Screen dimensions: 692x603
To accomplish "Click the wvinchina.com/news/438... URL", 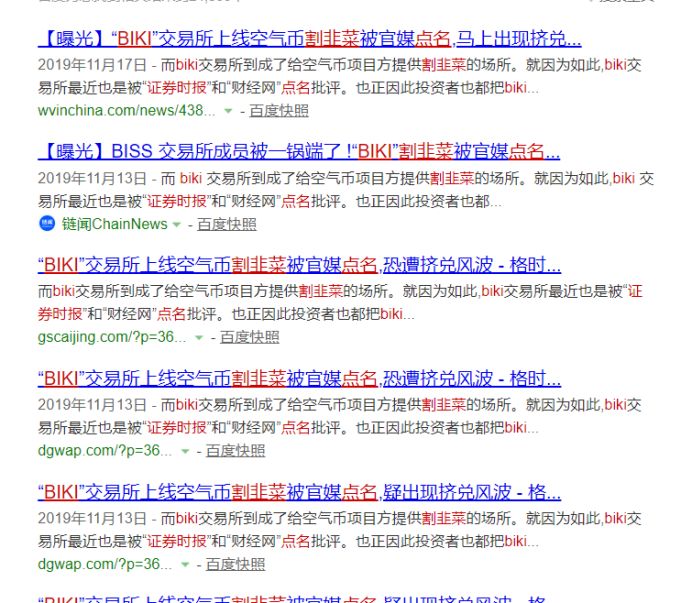I will pos(127,110).
